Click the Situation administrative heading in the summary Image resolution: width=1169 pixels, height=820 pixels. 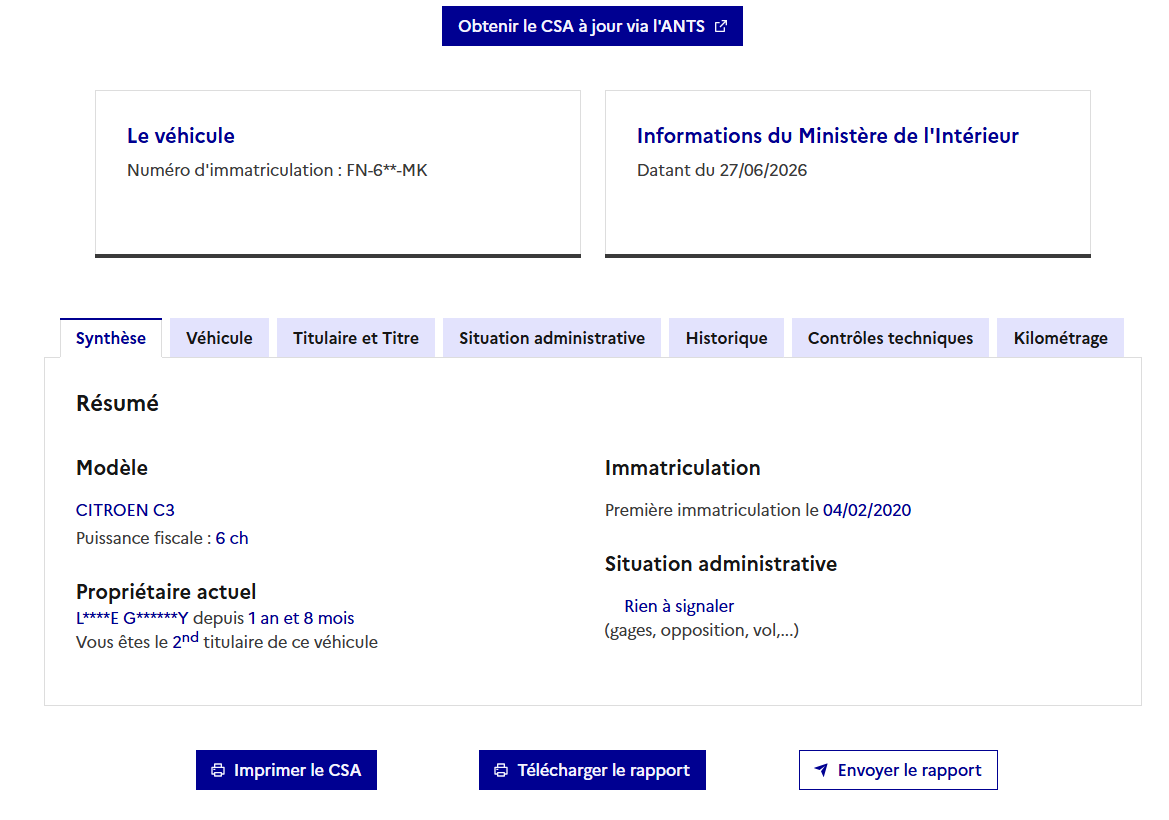tap(721, 564)
